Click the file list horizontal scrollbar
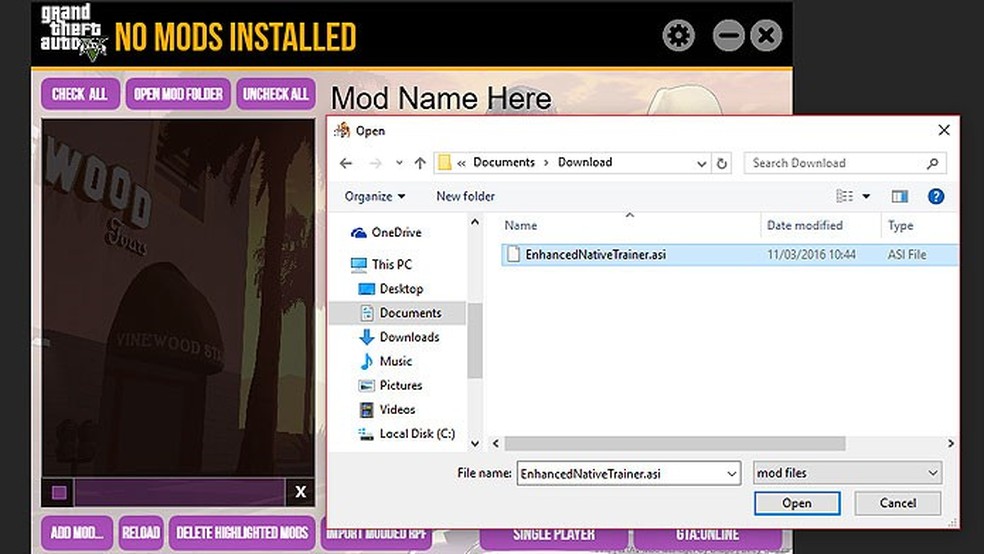This screenshot has height=554, width=984. pos(675,444)
